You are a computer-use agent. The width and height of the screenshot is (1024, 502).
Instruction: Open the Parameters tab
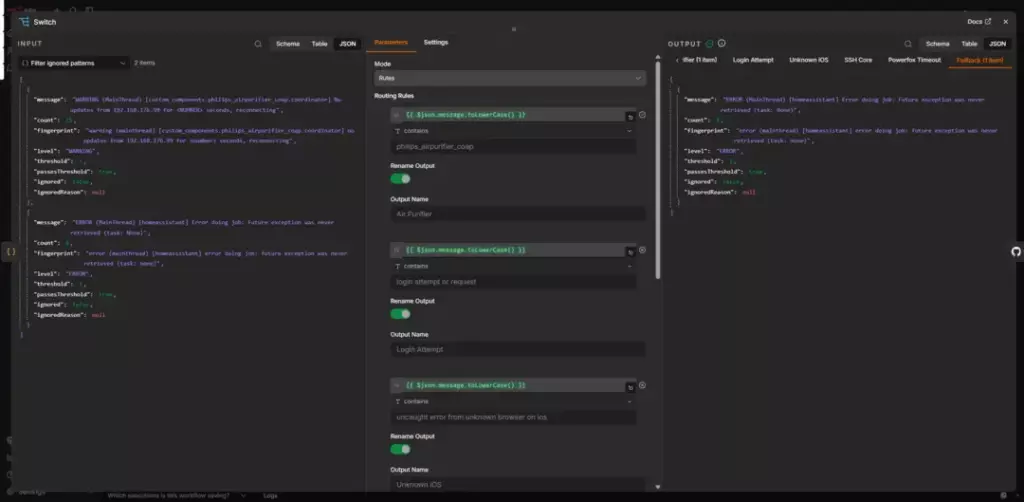[x=391, y=42]
